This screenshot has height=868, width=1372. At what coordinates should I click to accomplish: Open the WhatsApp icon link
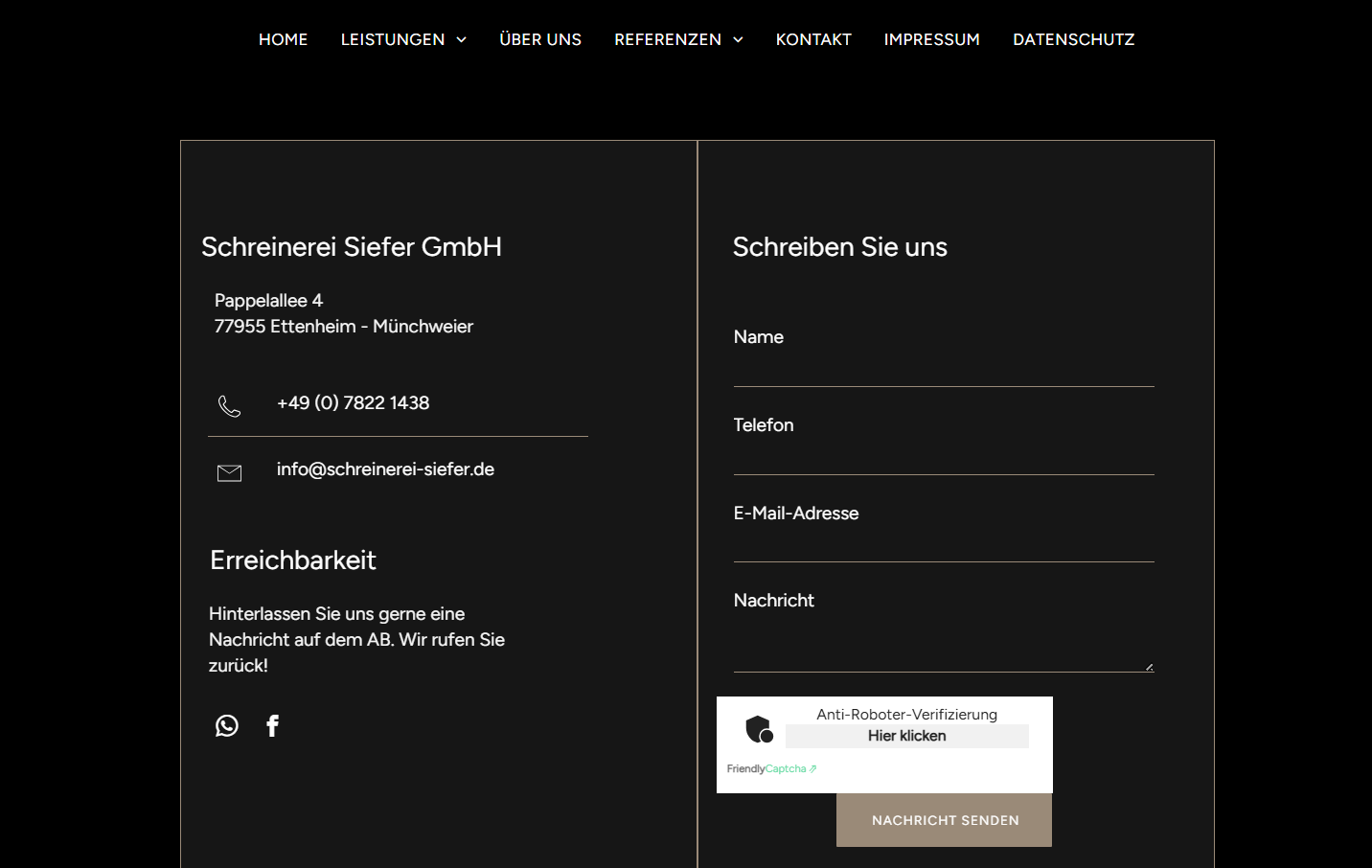click(x=227, y=726)
